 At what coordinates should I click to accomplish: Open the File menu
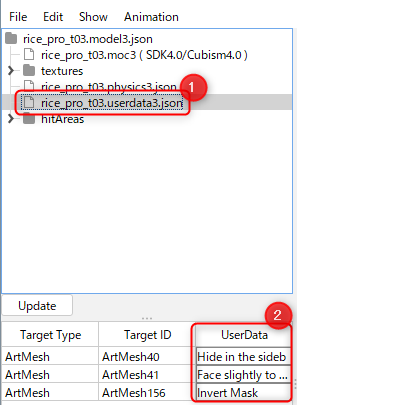click(18, 17)
